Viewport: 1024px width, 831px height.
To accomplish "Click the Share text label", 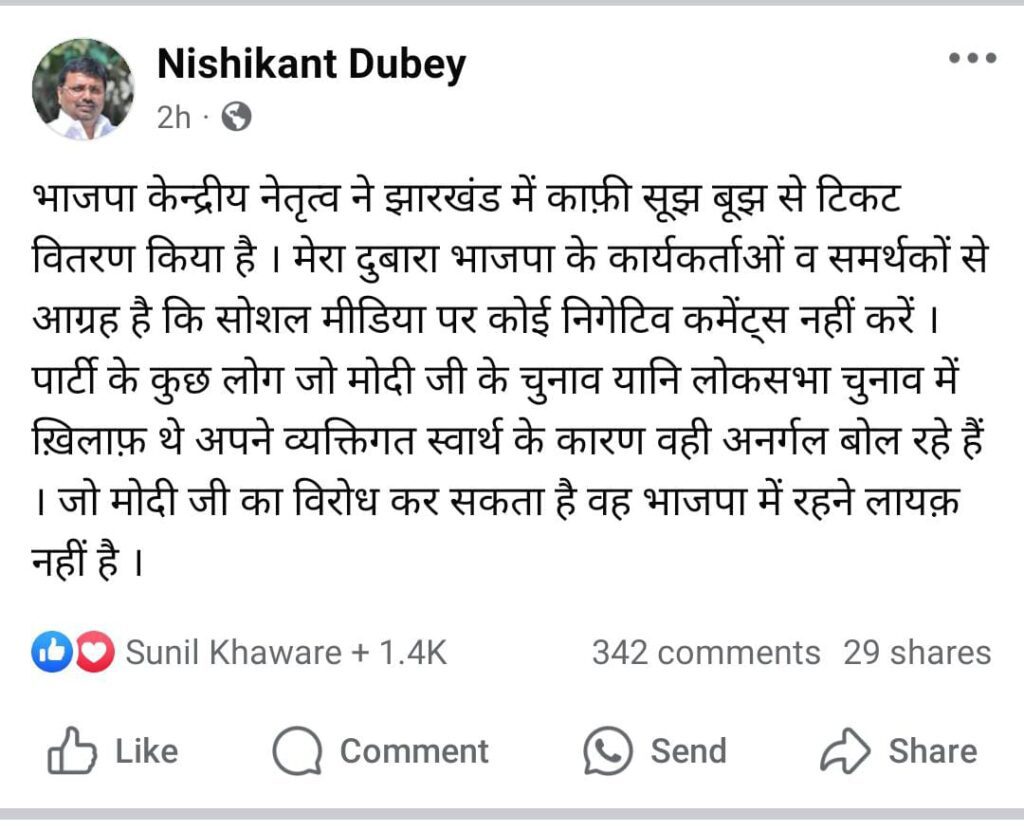I will (x=932, y=751).
